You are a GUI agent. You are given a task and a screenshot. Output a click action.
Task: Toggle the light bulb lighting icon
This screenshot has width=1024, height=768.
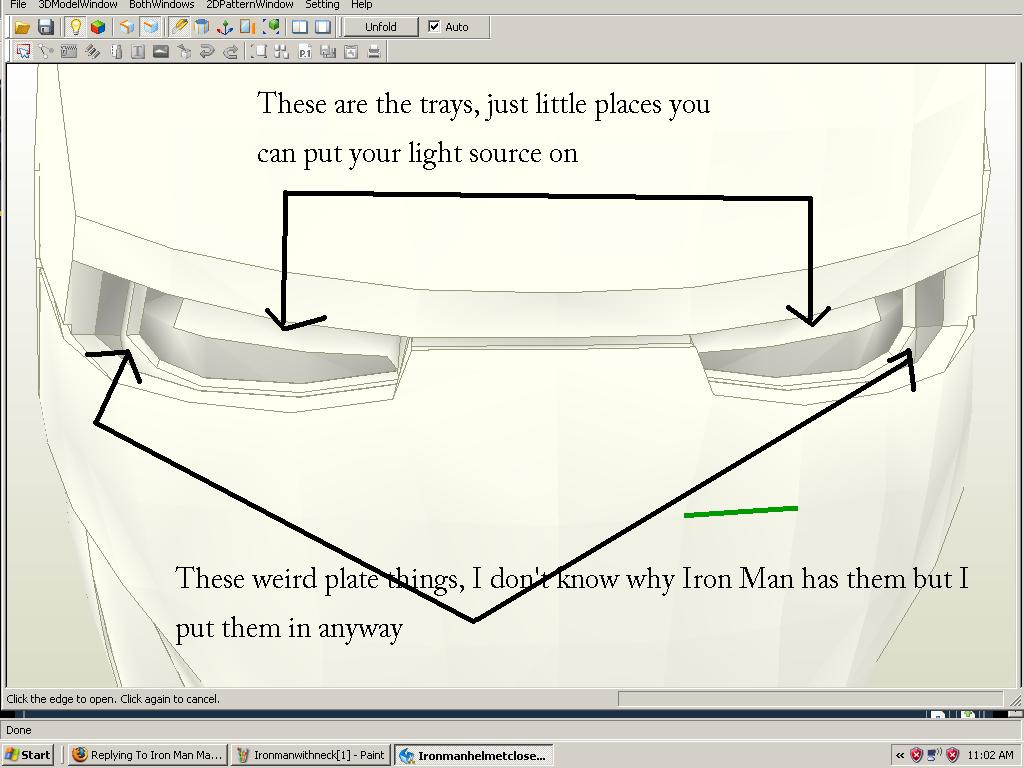[x=76, y=27]
